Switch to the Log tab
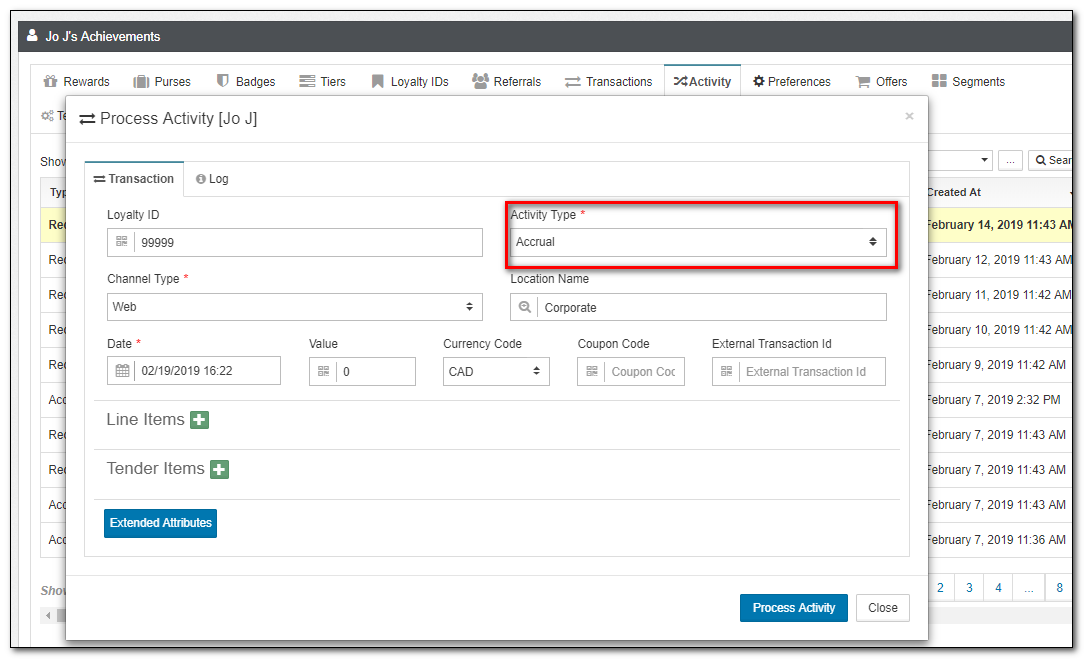The height and width of the screenshot is (659, 1084). (x=212, y=179)
